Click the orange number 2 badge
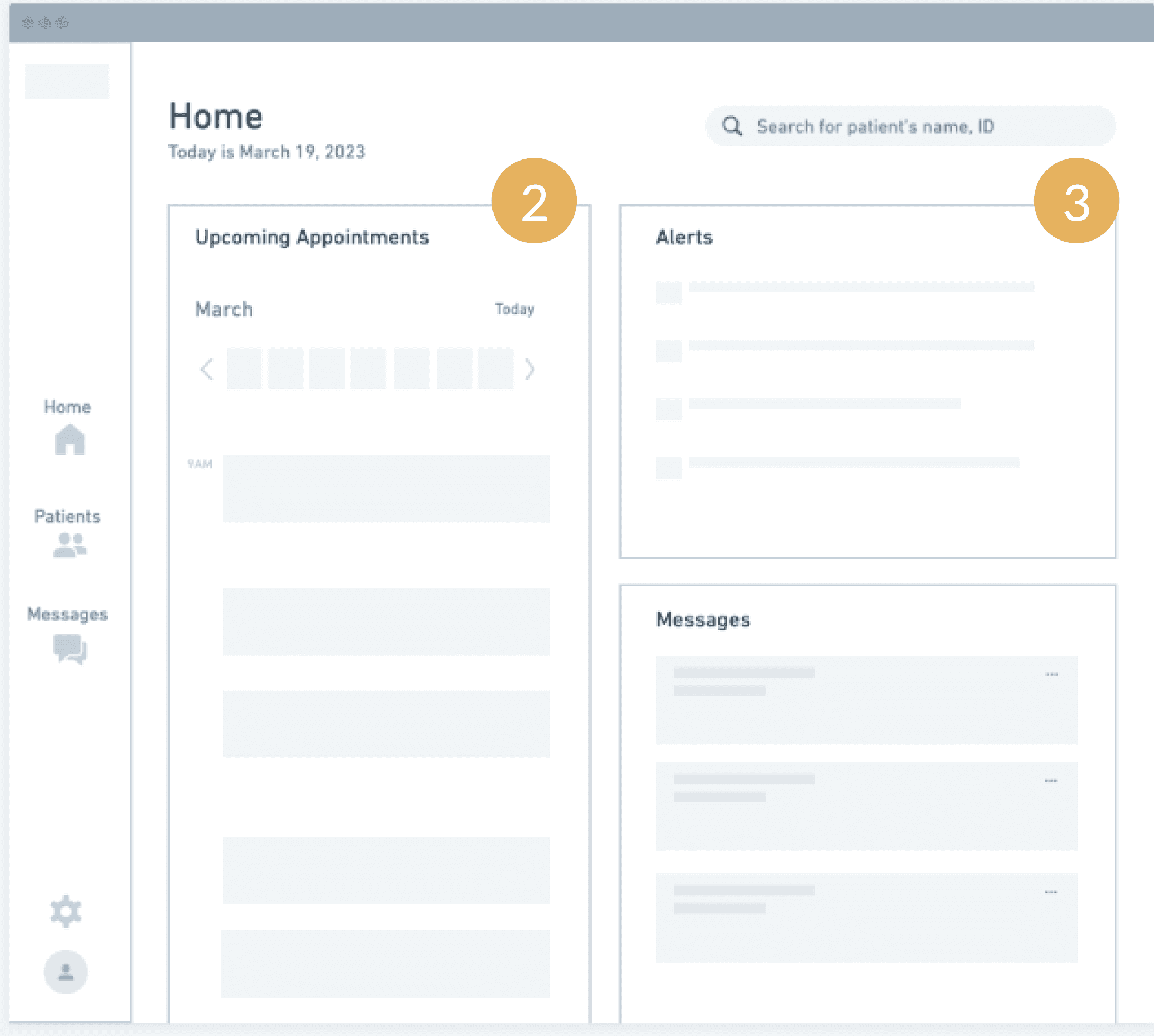1154x1036 pixels. 534,201
